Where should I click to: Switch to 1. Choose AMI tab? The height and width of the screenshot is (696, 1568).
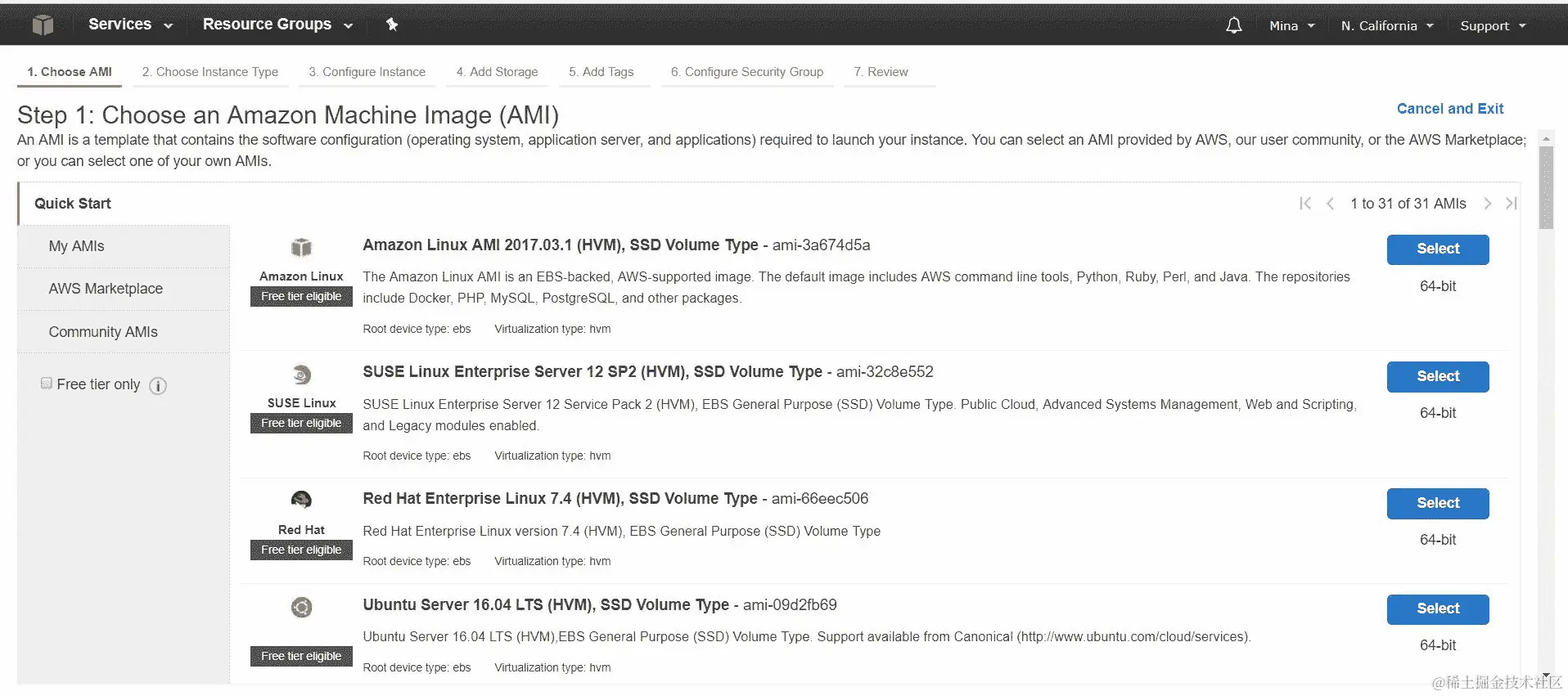[70, 72]
